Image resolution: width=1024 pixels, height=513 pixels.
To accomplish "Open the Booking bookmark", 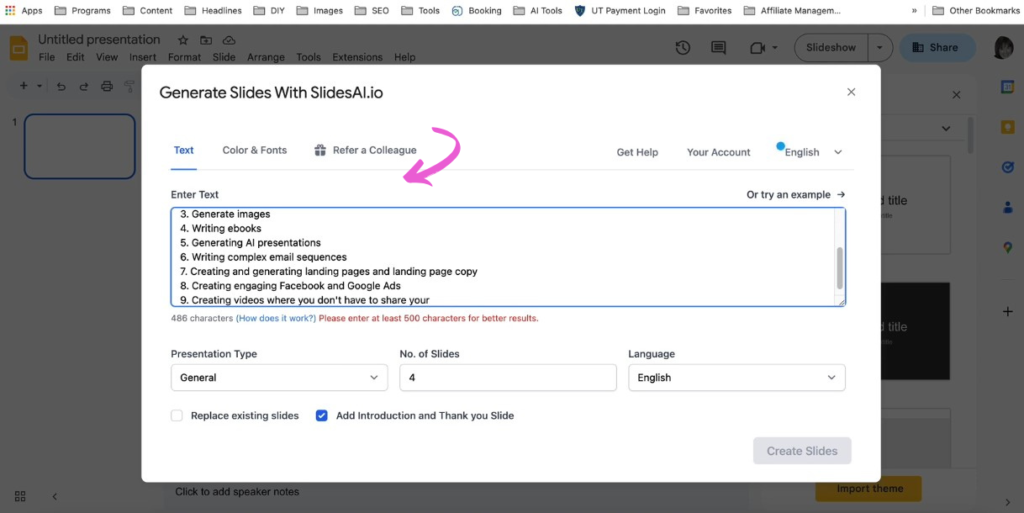I will [x=477, y=10].
